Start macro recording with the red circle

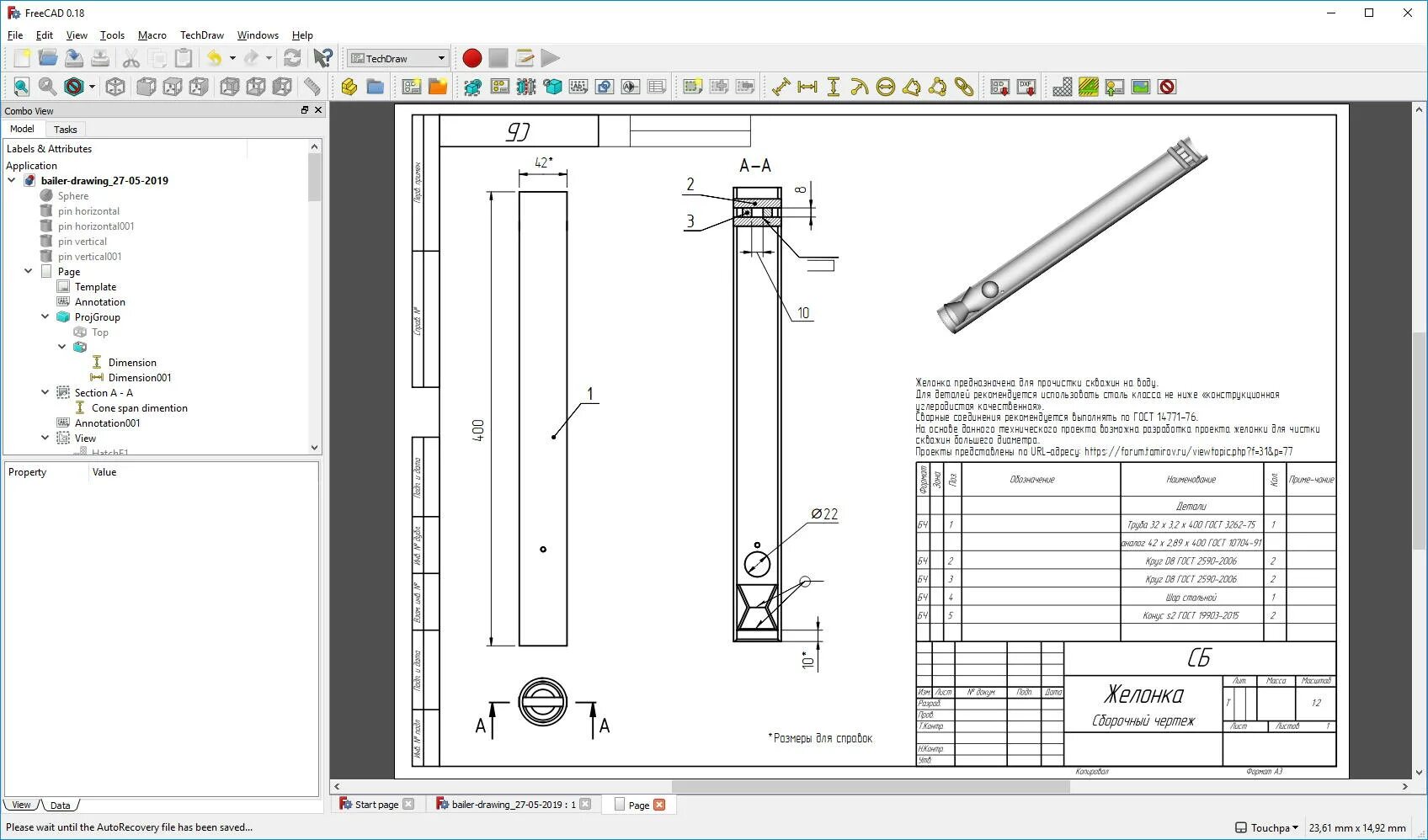coord(472,58)
